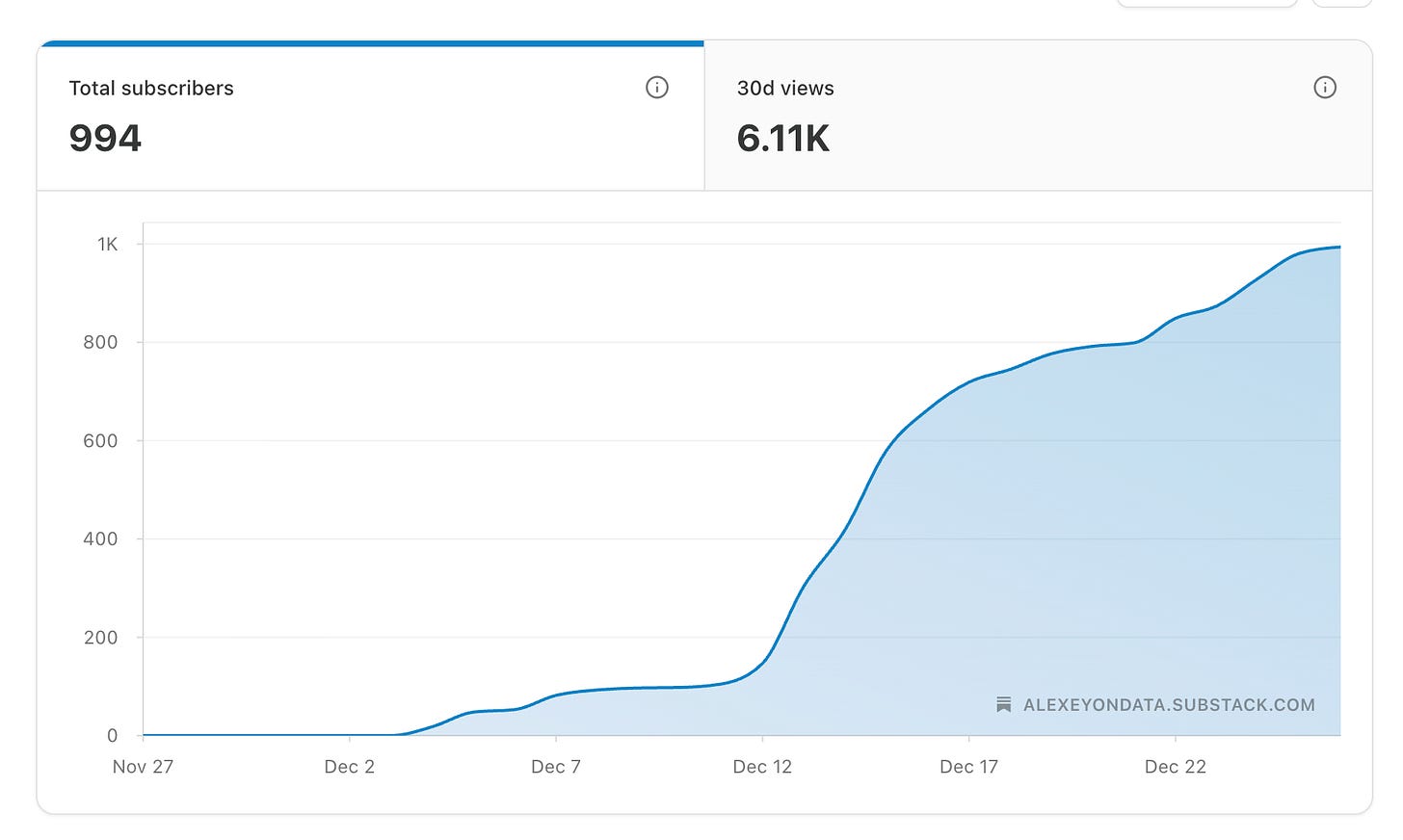Open info icon for 30d views

coord(1325,88)
